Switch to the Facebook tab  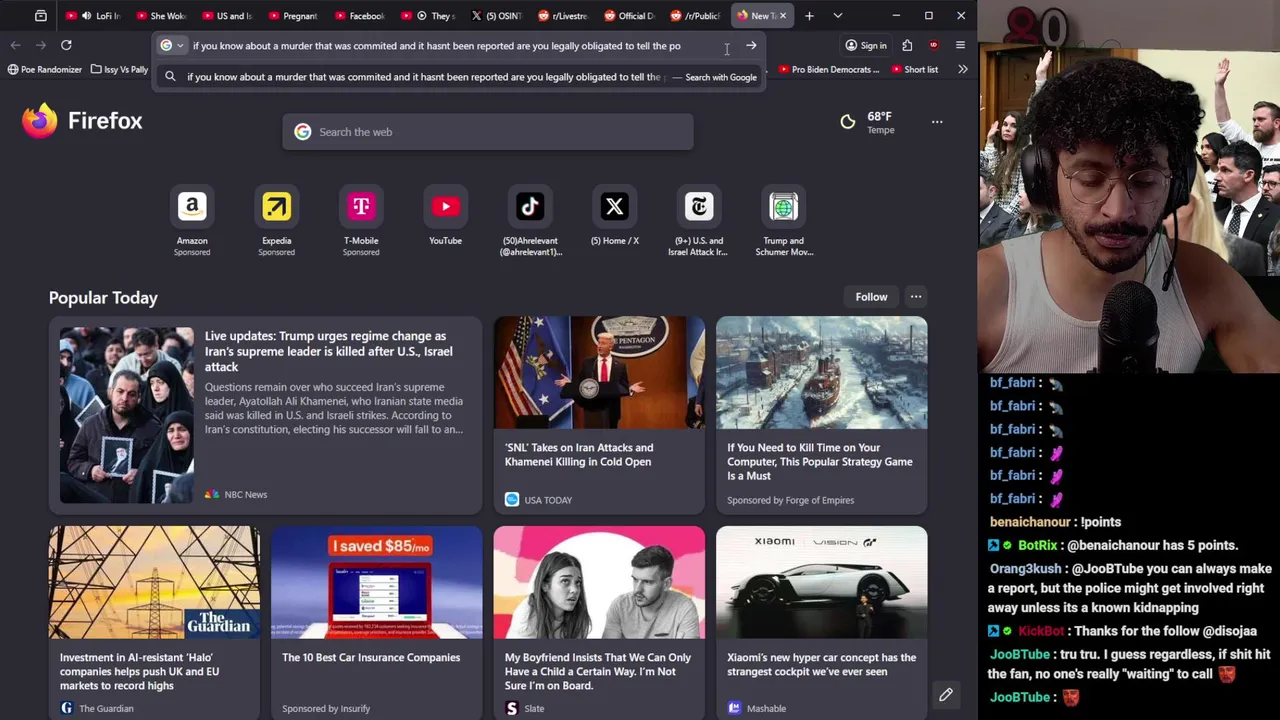tap(360, 16)
